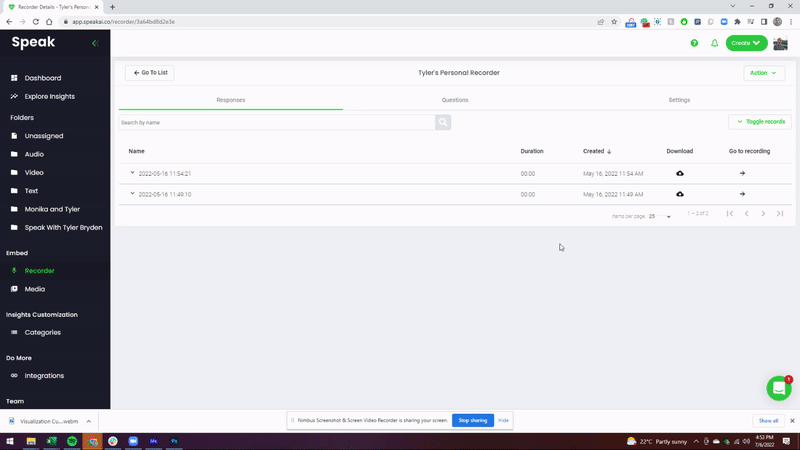800x450 pixels.
Task: Open Explore Insights in sidebar
Action: [49, 96]
